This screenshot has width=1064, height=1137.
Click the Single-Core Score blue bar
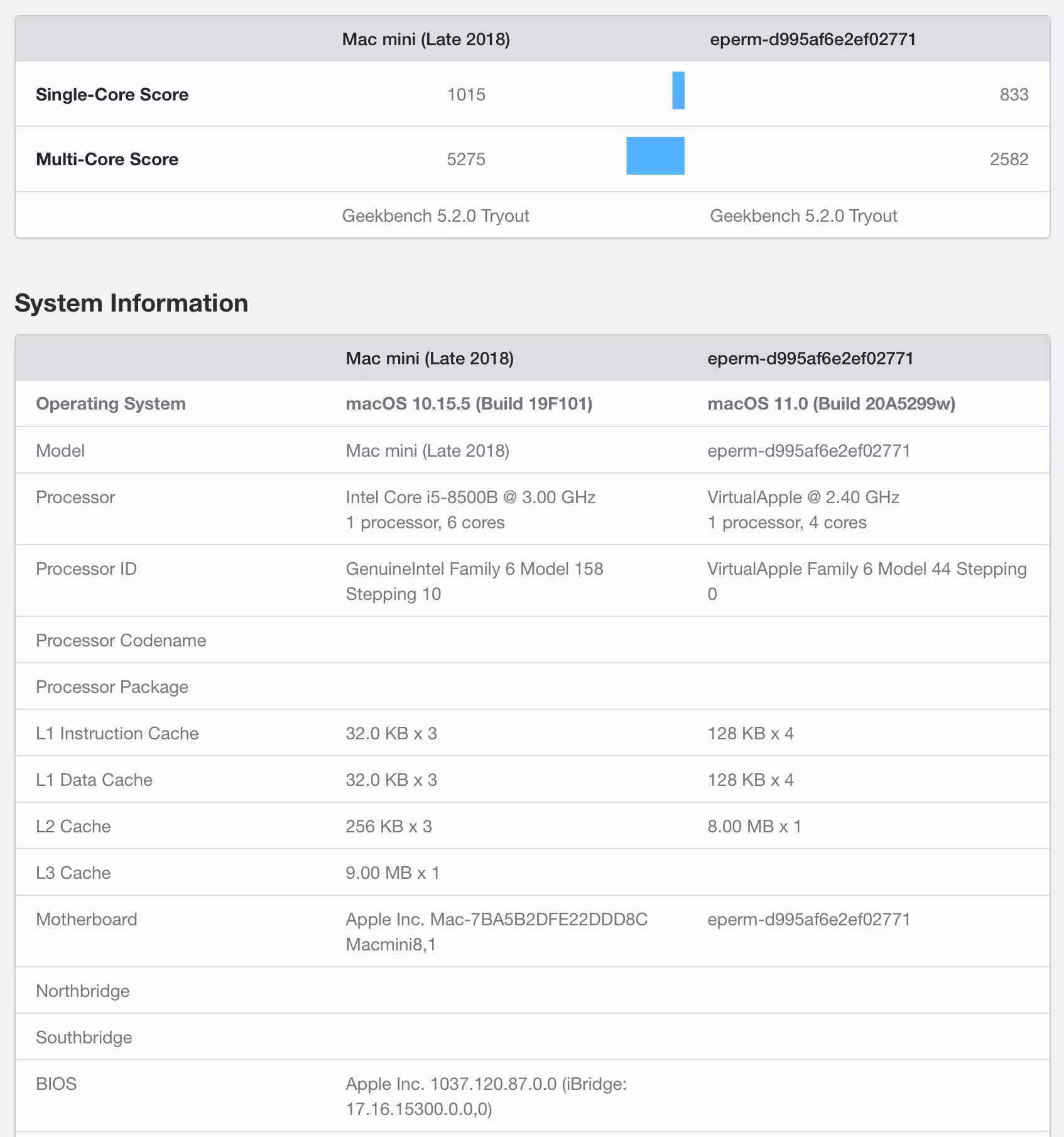pos(678,90)
